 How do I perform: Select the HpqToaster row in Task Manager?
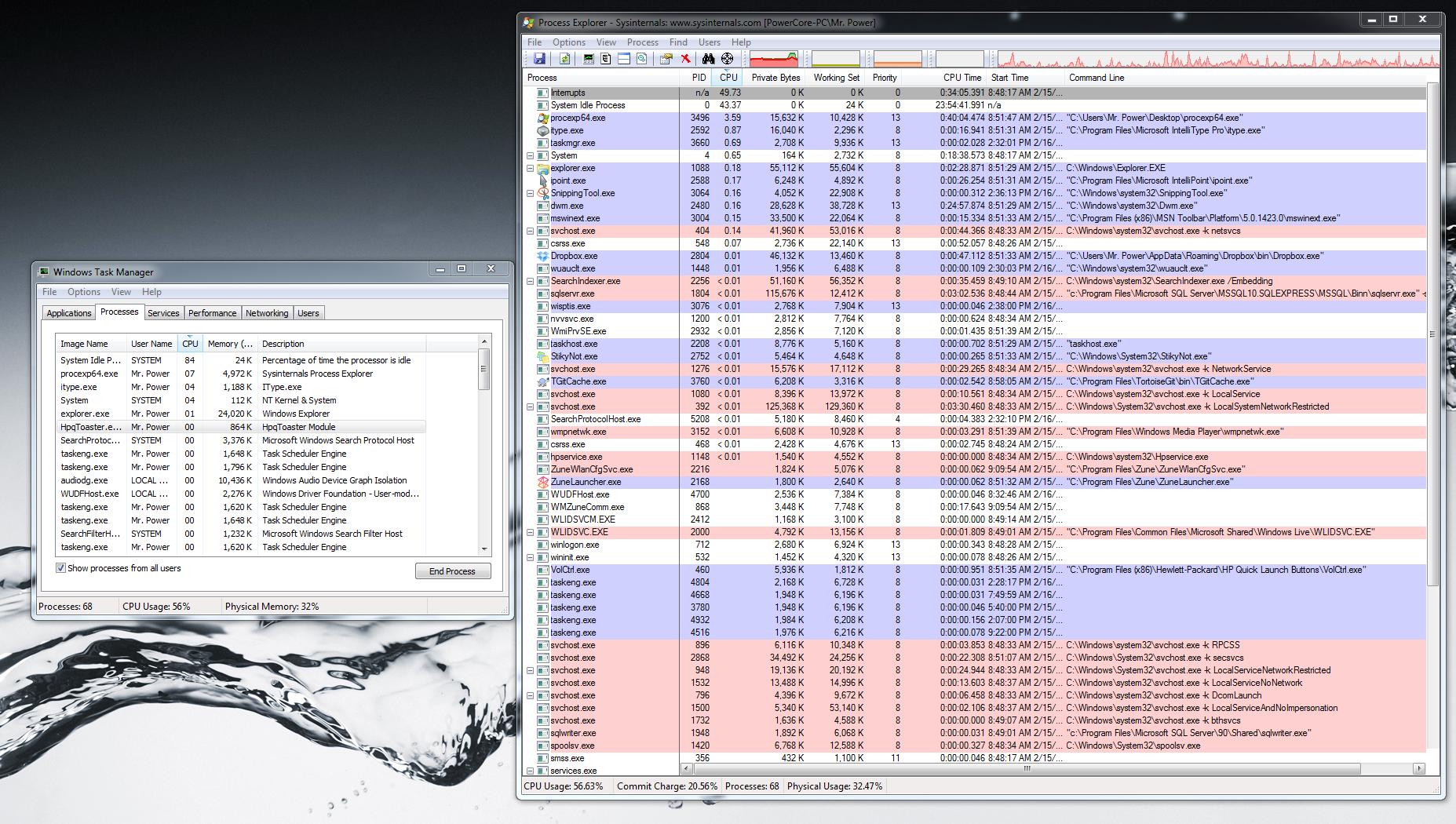point(241,427)
